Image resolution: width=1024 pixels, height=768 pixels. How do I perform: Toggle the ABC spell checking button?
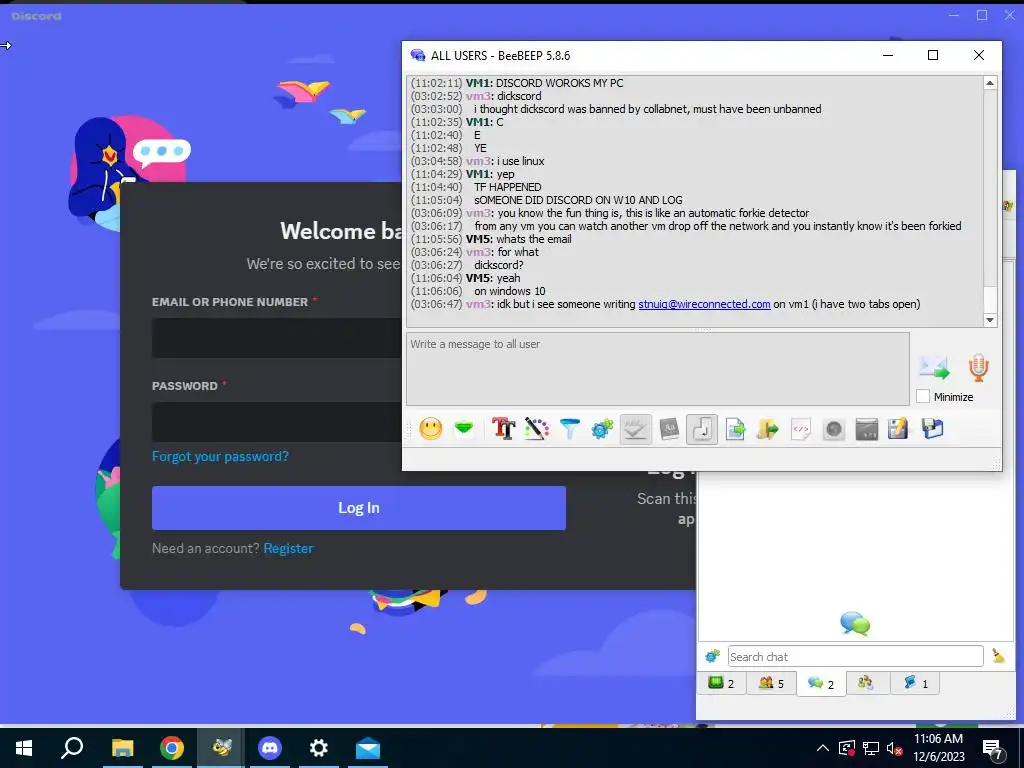point(635,429)
